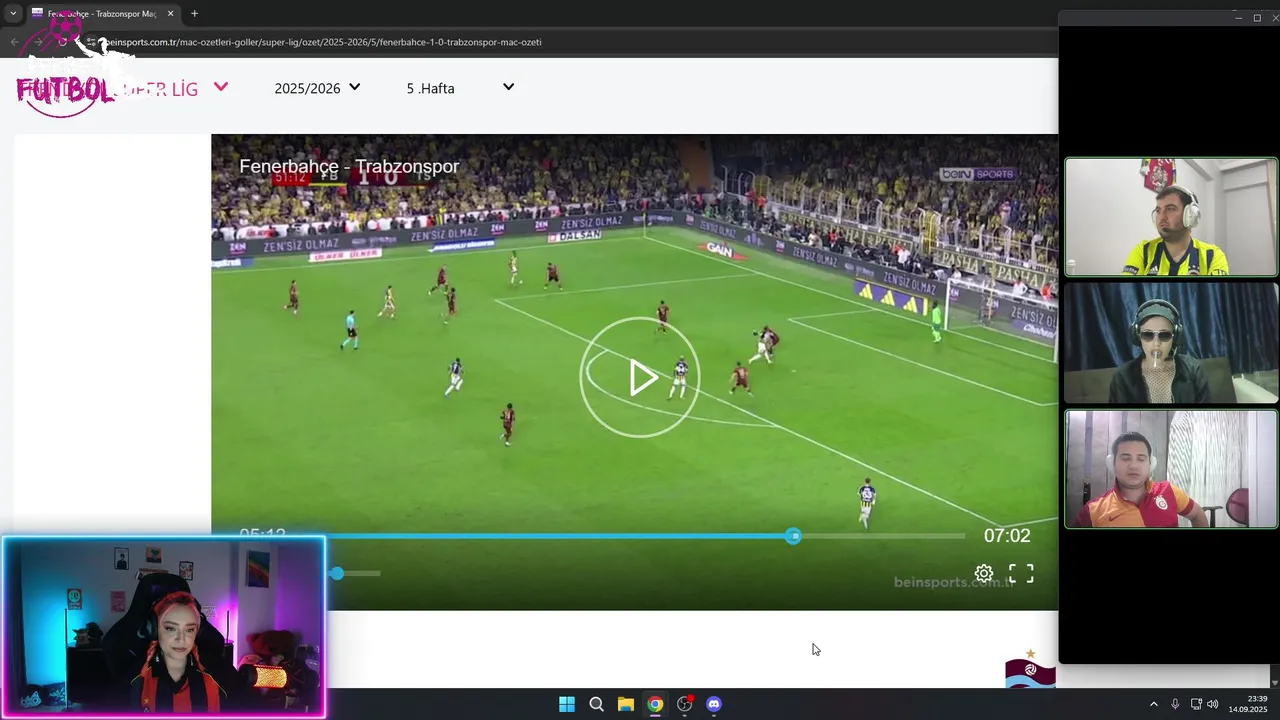Click the beinsports.com.tr address bar URL
Viewport: 1280px width, 720px height.
pyautogui.click(x=323, y=42)
